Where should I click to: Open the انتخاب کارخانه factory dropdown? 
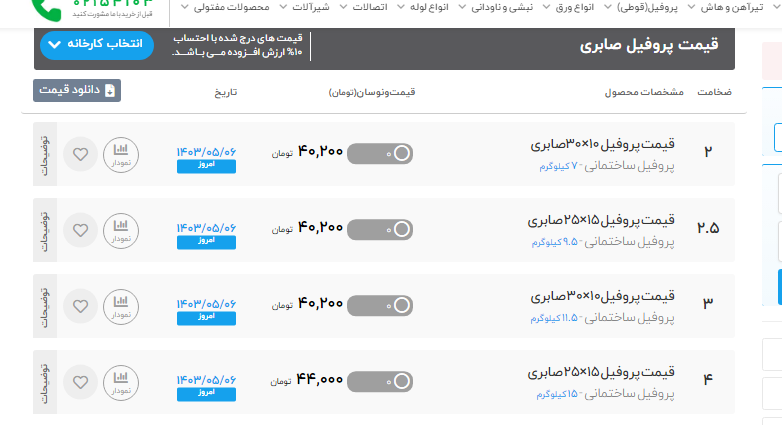[x=97, y=46]
